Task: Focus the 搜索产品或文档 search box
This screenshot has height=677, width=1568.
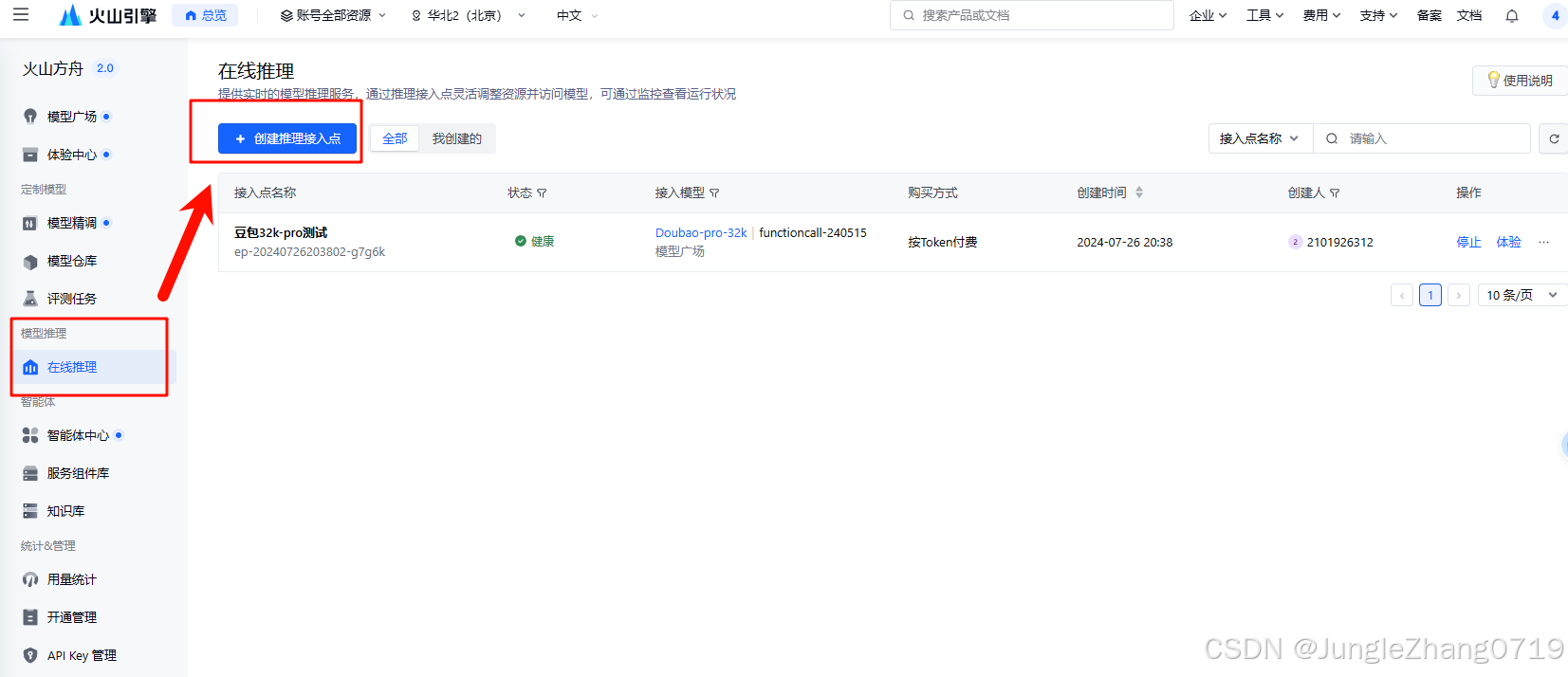Action: pyautogui.click(x=1032, y=15)
